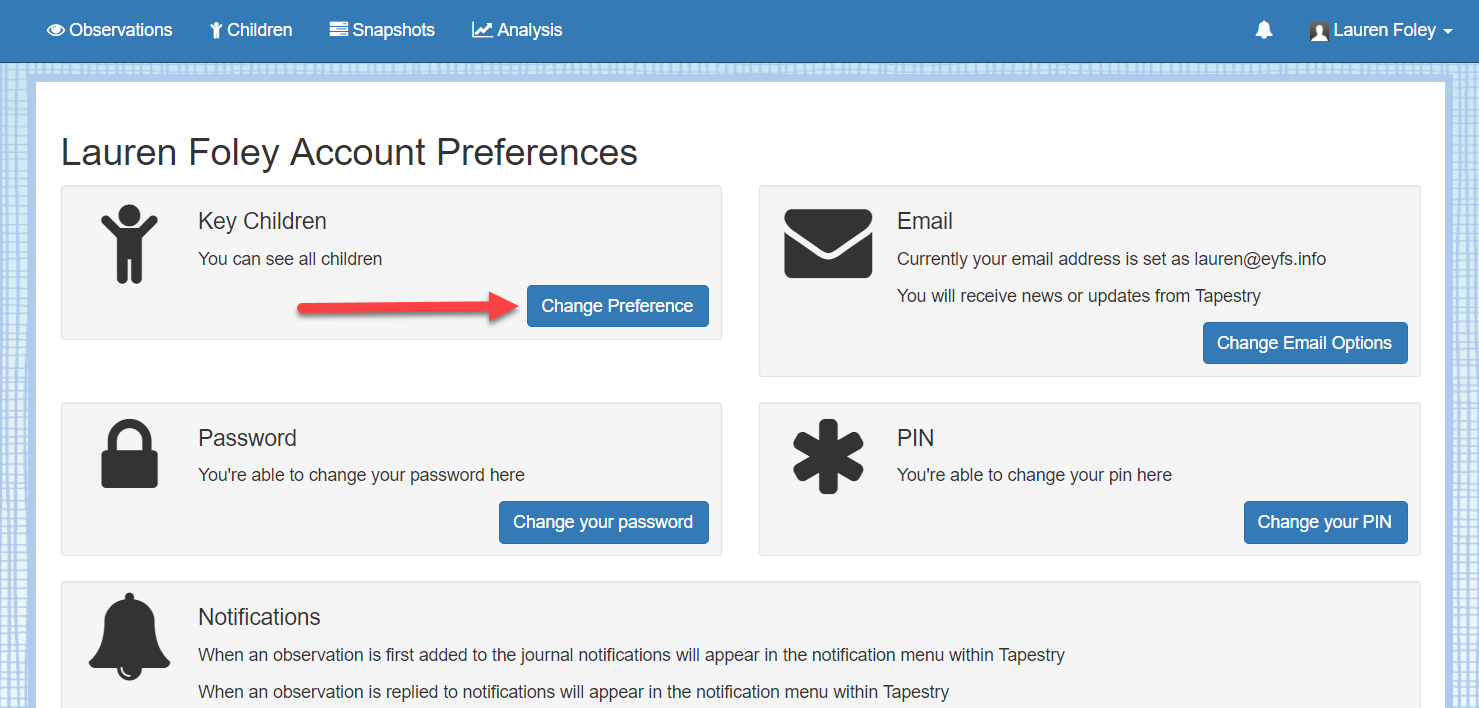
Task: Click Lauren Foley's profile avatar thumbnail
Action: [x=1319, y=31]
